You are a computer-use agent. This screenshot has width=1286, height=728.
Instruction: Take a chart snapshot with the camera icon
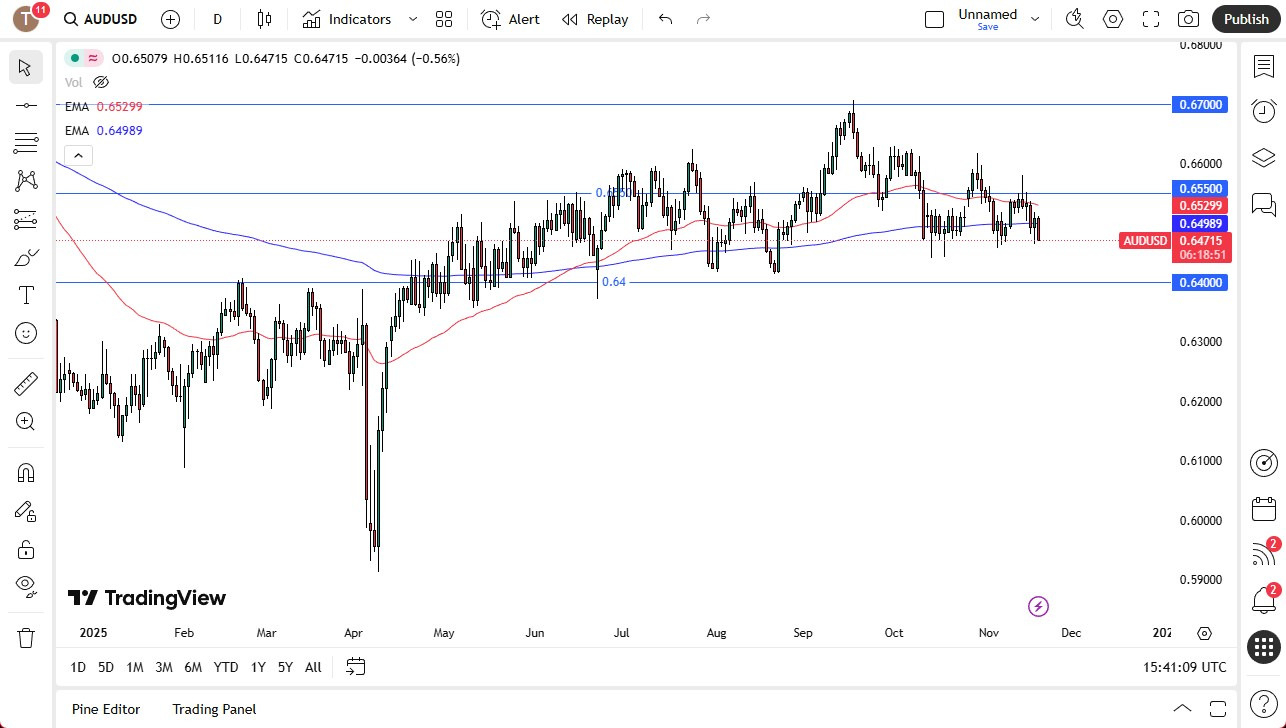pyautogui.click(x=1188, y=19)
